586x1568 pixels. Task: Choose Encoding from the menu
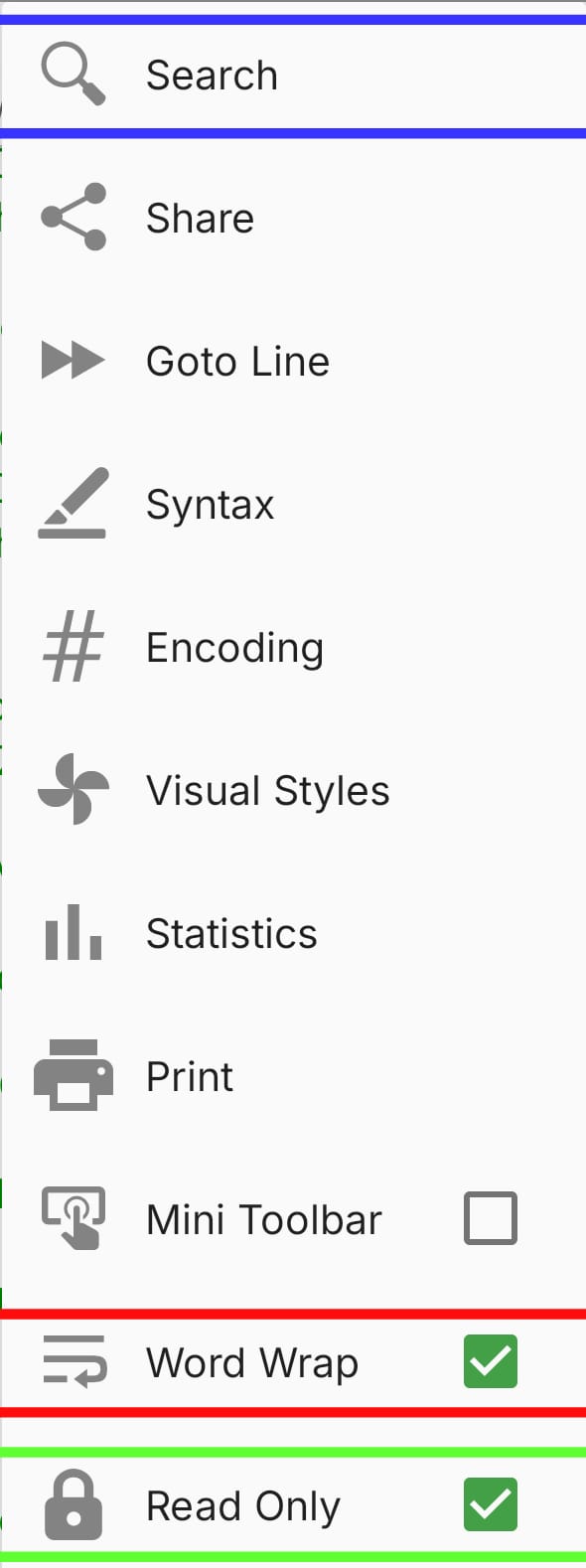click(234, 647)
